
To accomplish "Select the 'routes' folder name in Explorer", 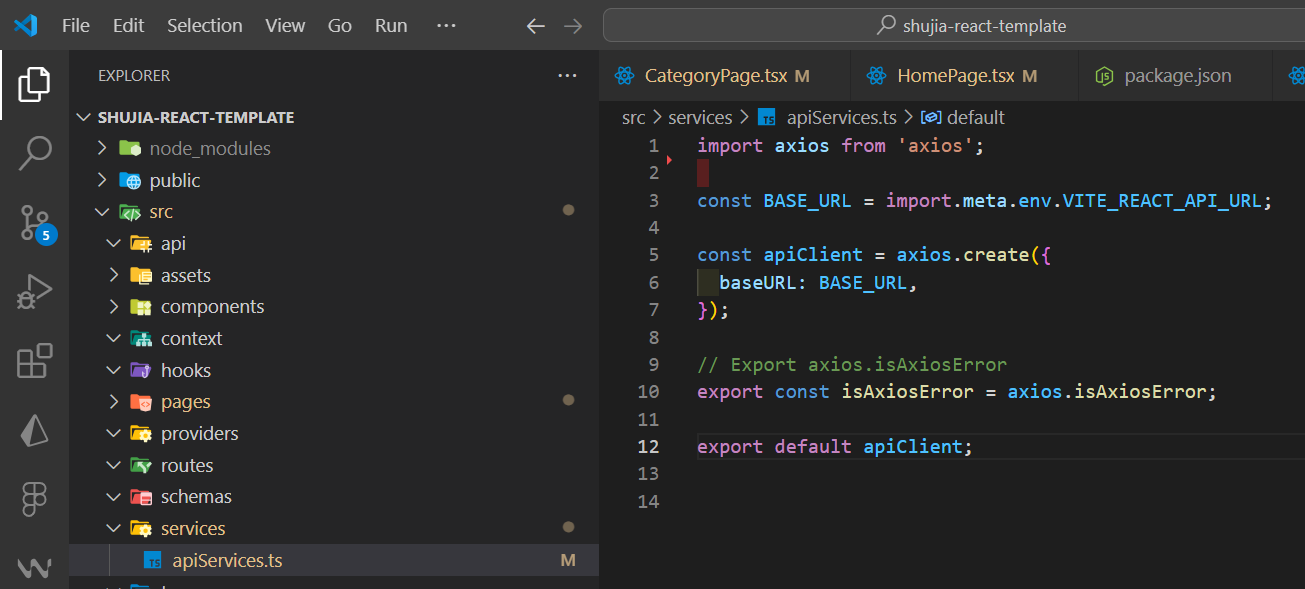I will pos(187,465).
